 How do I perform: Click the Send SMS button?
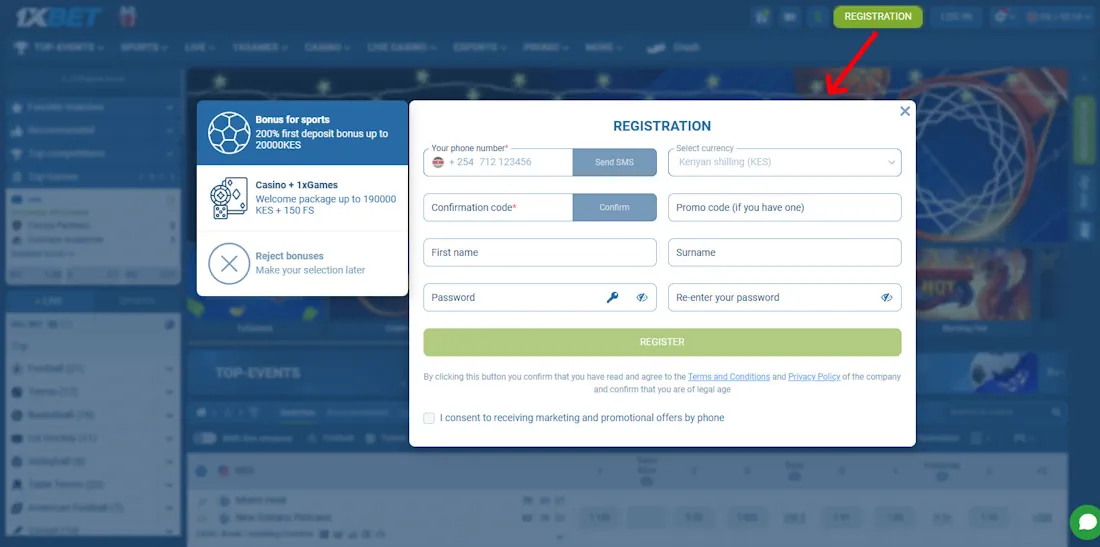(x=615, y=162)
